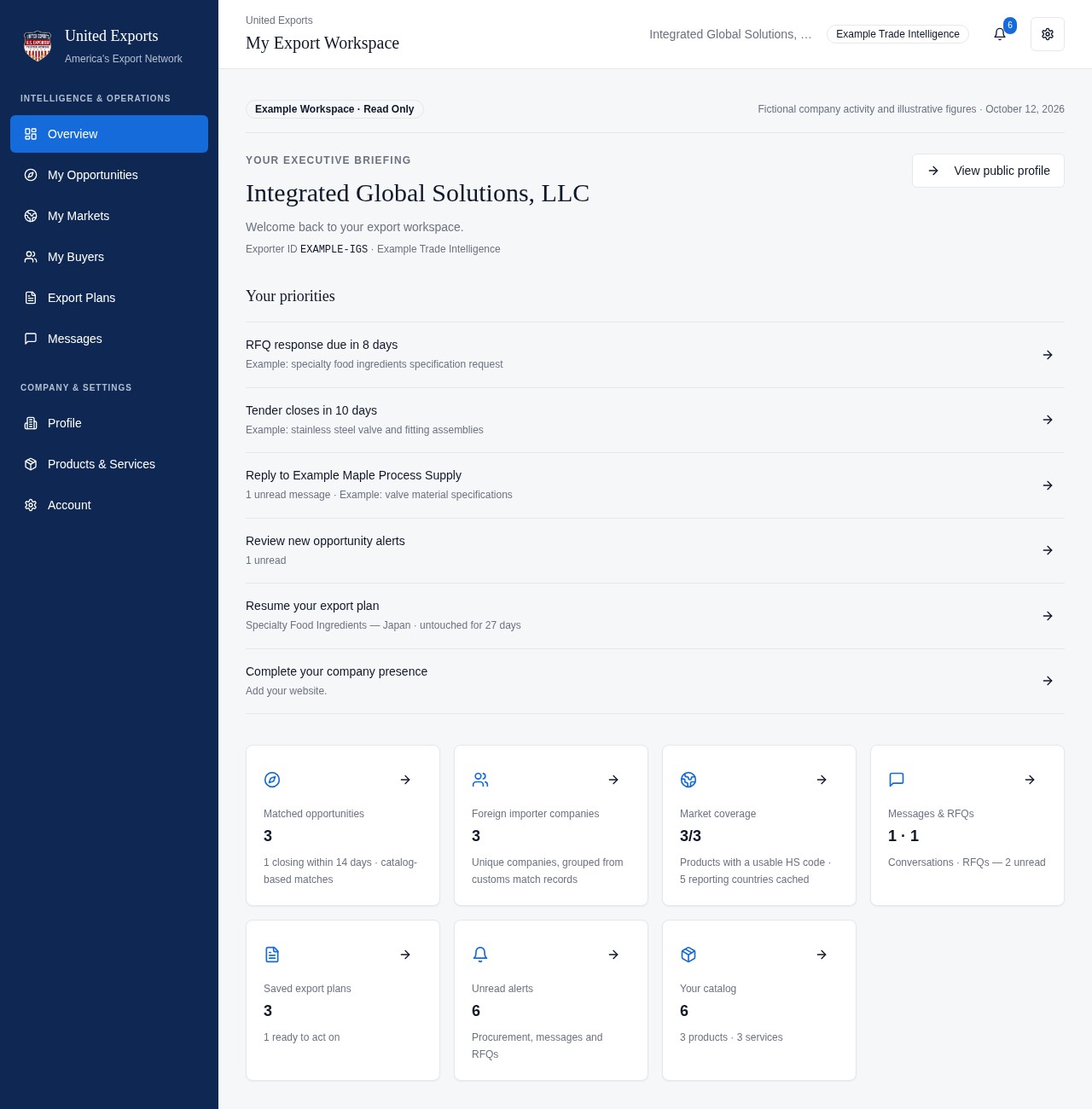
Task: Click arrow on Foreign importer companies card
Action: point(613,780)
